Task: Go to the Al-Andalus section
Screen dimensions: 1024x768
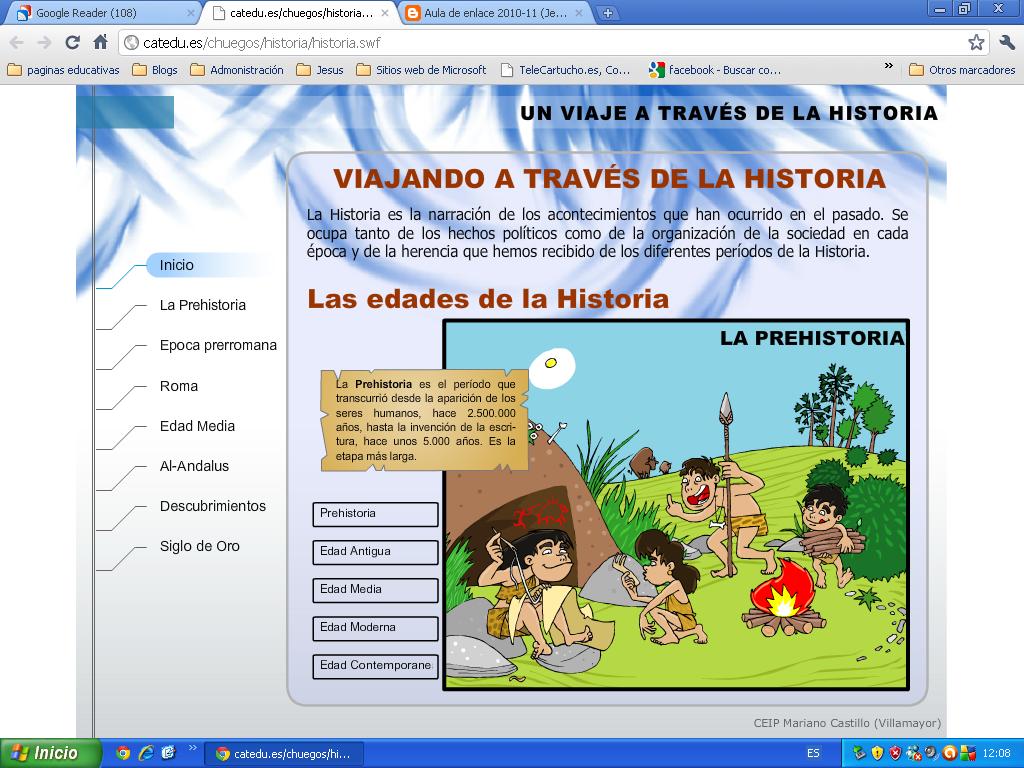Action: pyautogui.click(x=195, y=466)
